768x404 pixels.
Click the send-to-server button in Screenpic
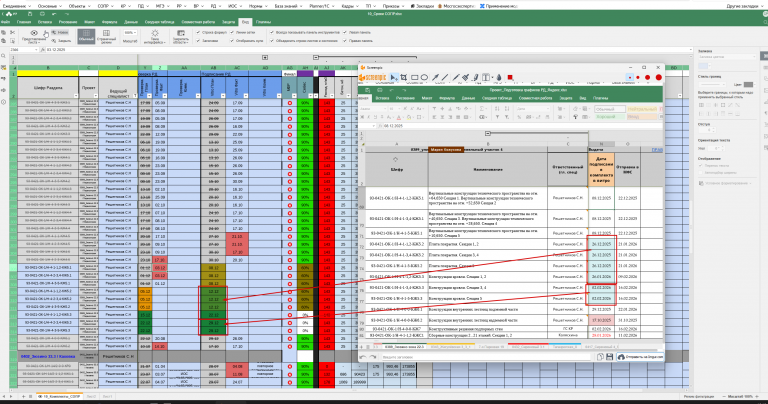[x=640, y=357]
